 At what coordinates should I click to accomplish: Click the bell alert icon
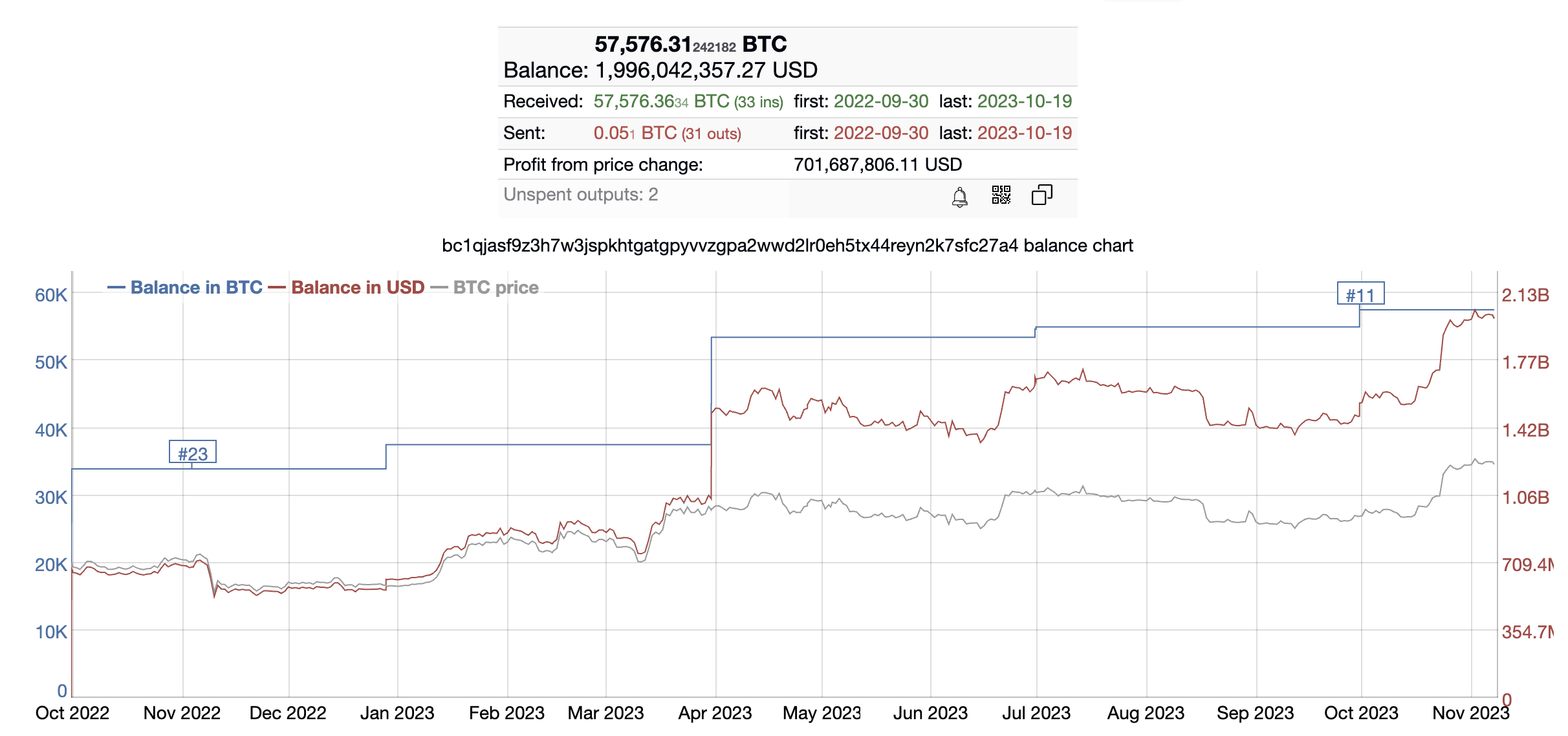960,196
